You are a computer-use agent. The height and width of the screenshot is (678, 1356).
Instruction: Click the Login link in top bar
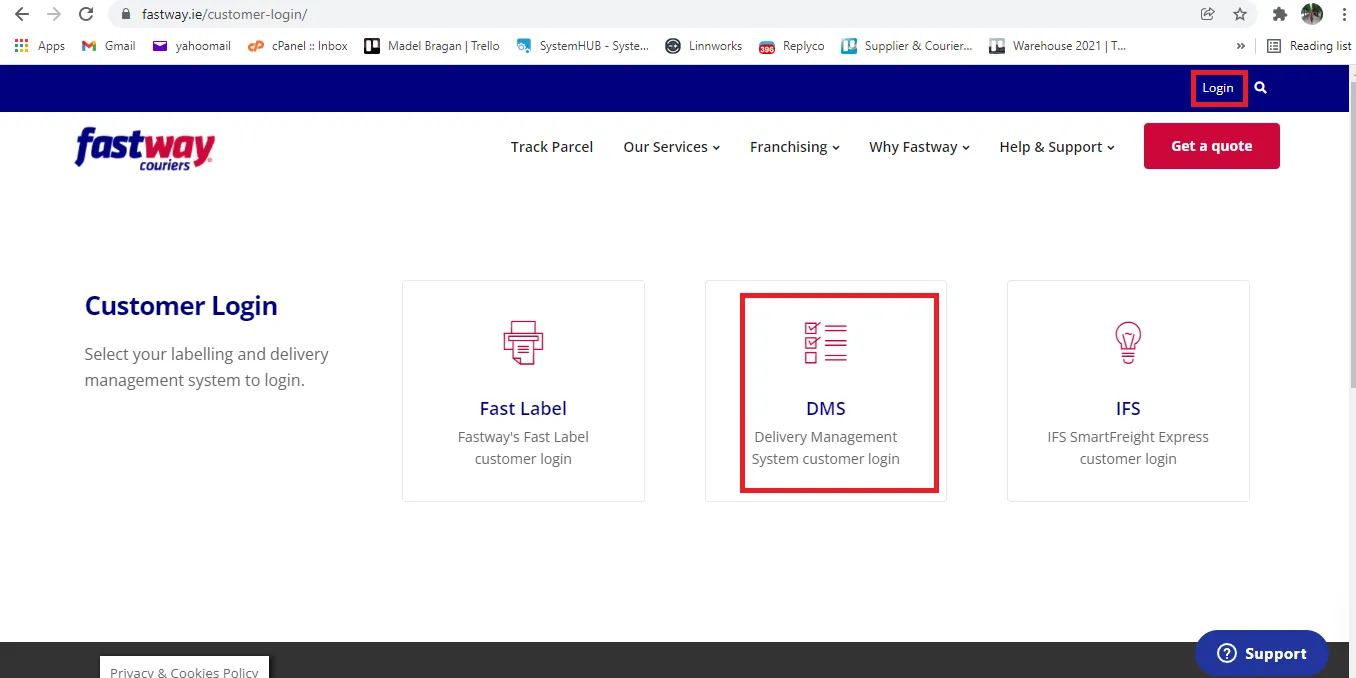coord(1218,88)
